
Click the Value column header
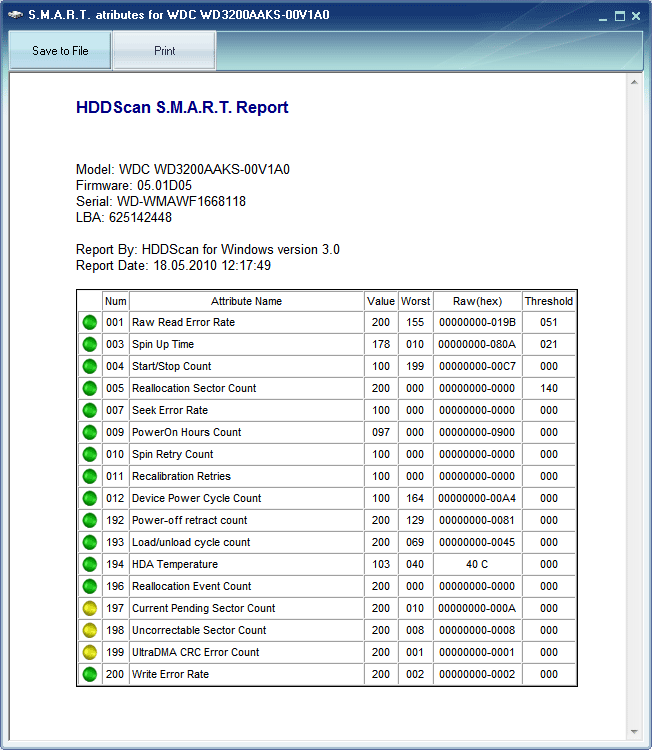click(x=381, y=301)
